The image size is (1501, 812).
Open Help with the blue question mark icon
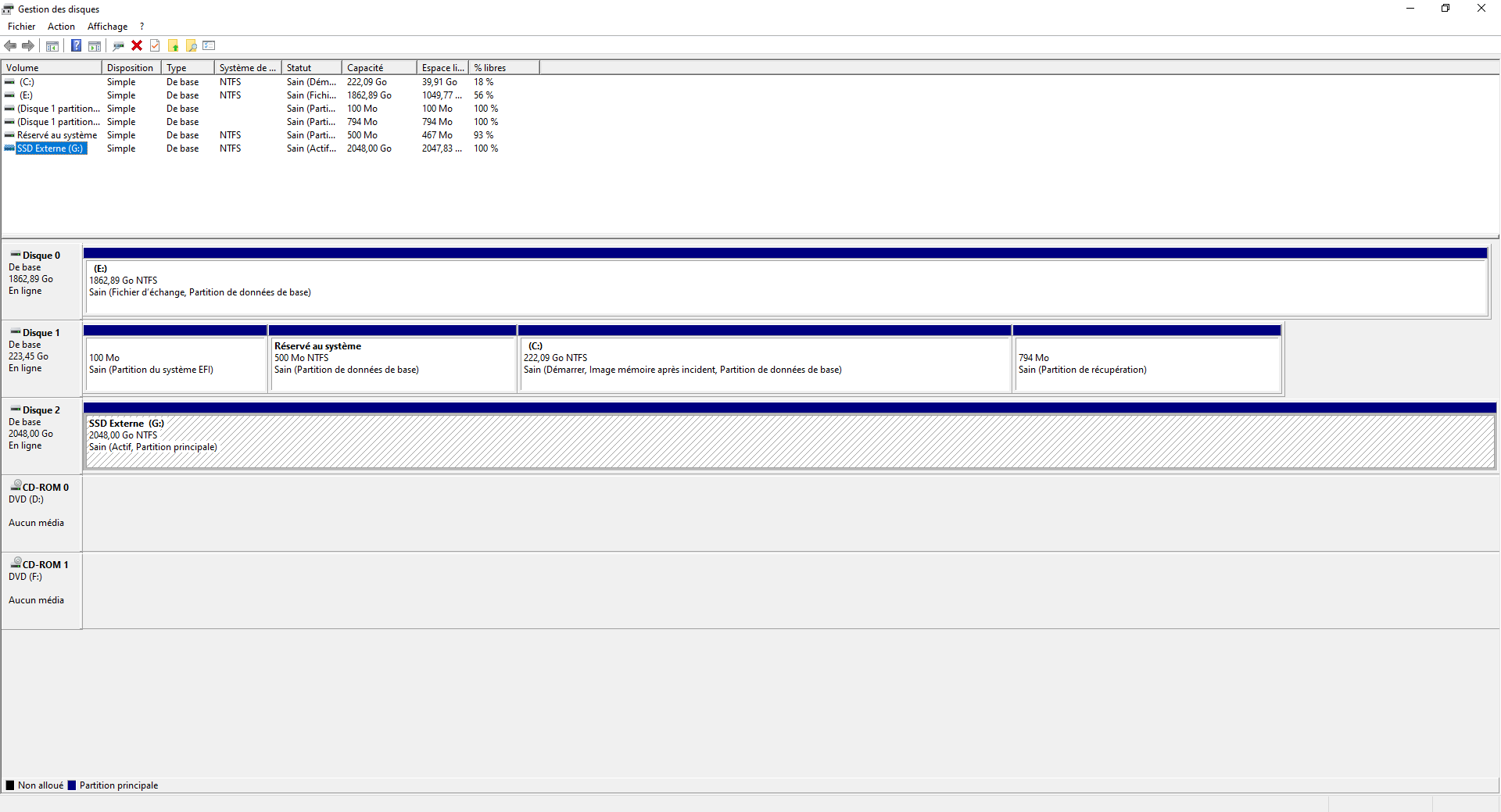(76, 46)
